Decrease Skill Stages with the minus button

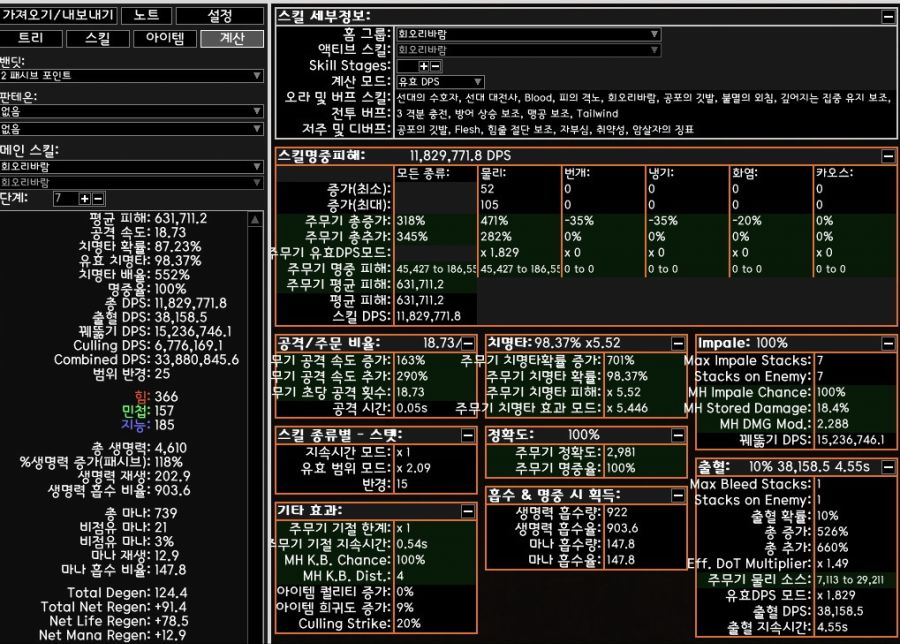point(436,66)
